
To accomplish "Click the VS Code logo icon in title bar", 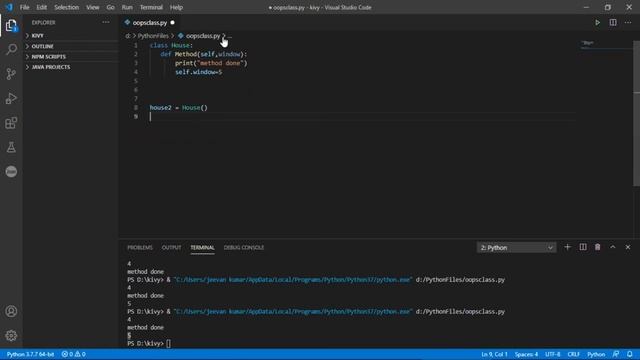I will tap(9, 7).
